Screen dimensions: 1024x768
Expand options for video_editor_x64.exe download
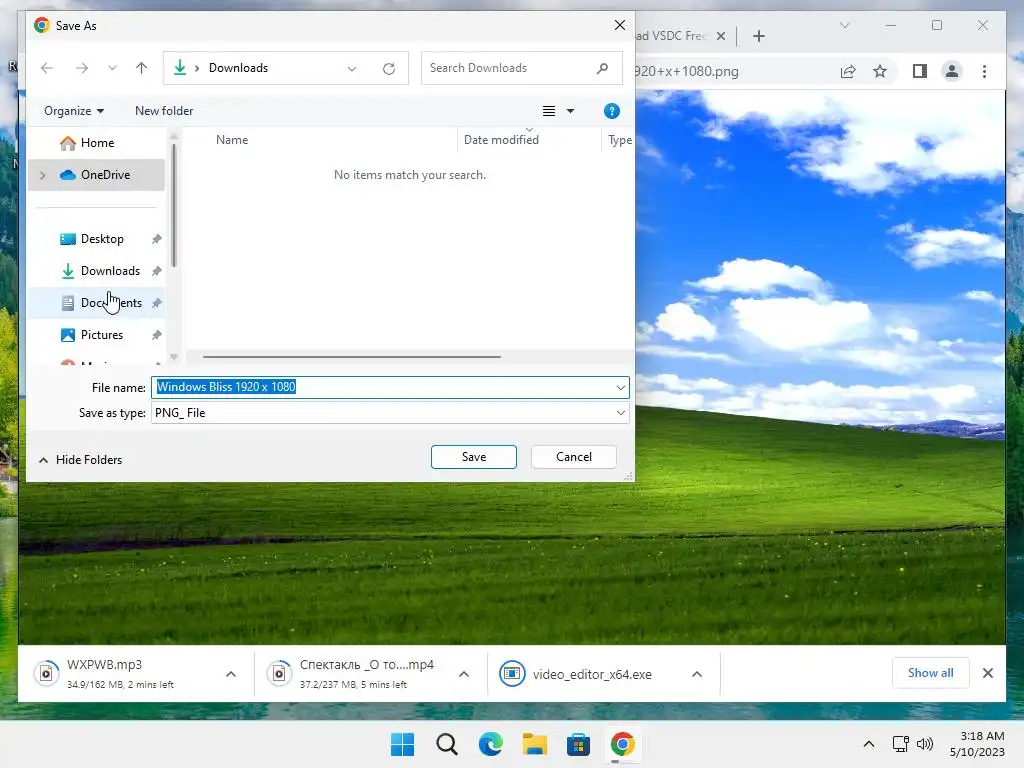pyautogui.click(x=697, y=674)
